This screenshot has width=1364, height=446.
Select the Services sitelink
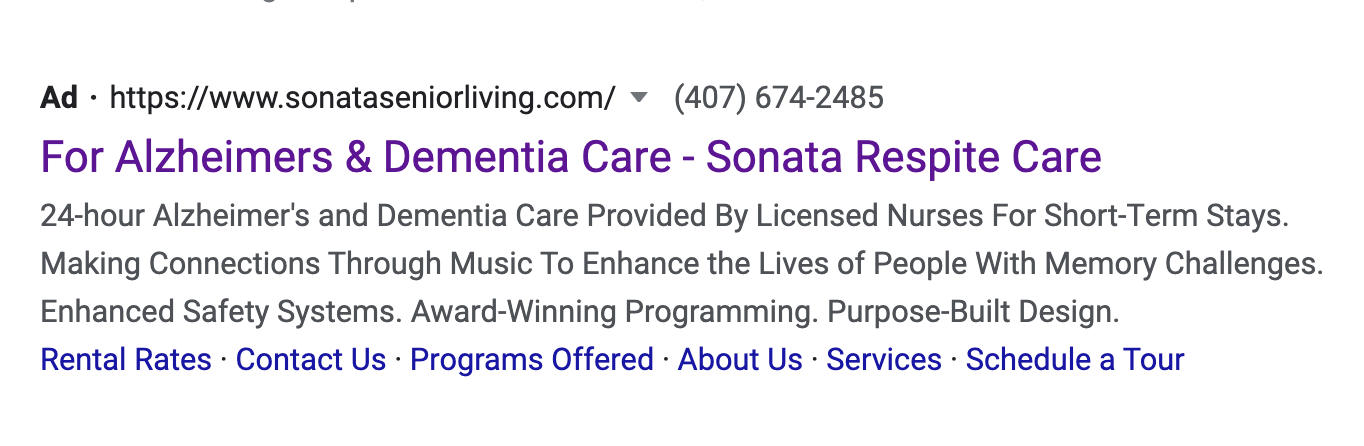(x=884, y=359)
